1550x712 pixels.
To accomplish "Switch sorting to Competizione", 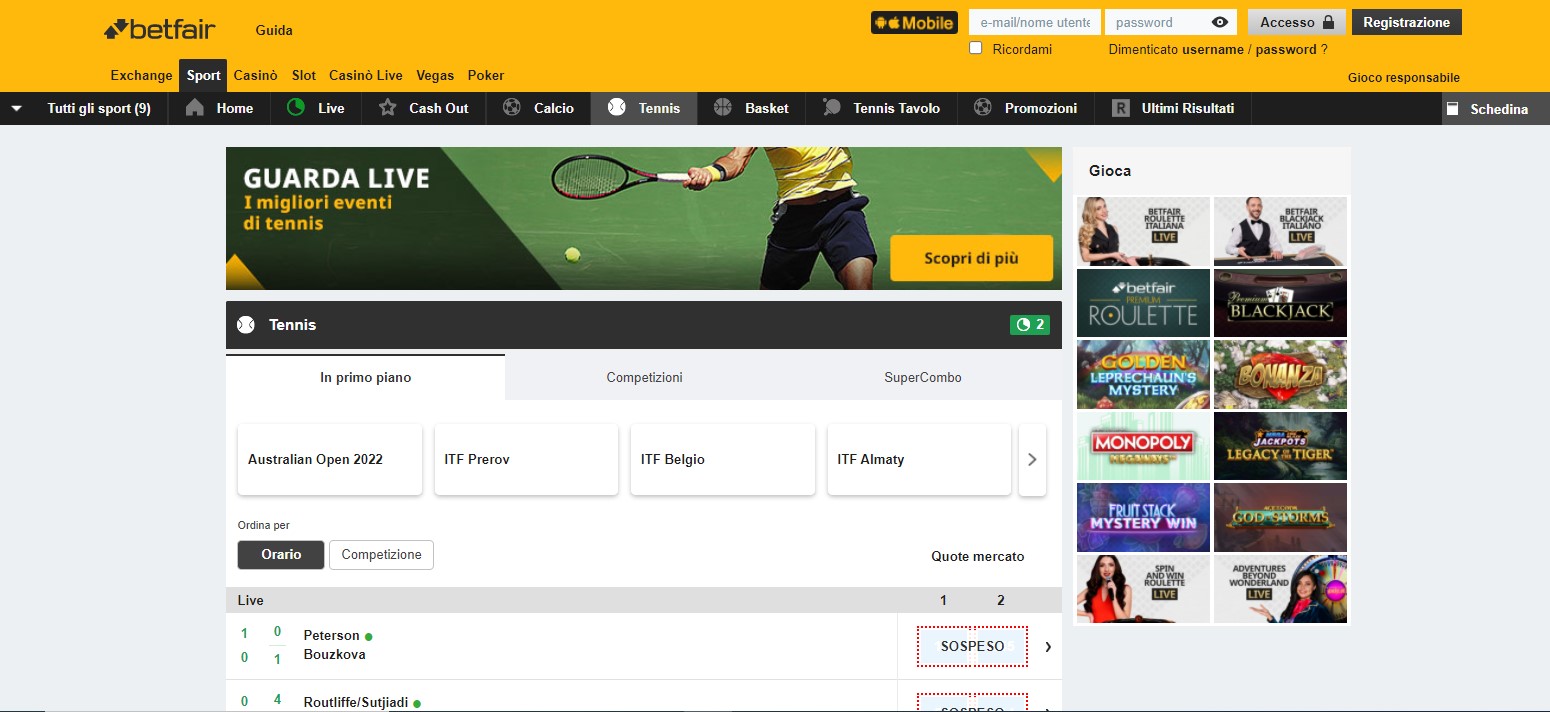I will 381,554.
